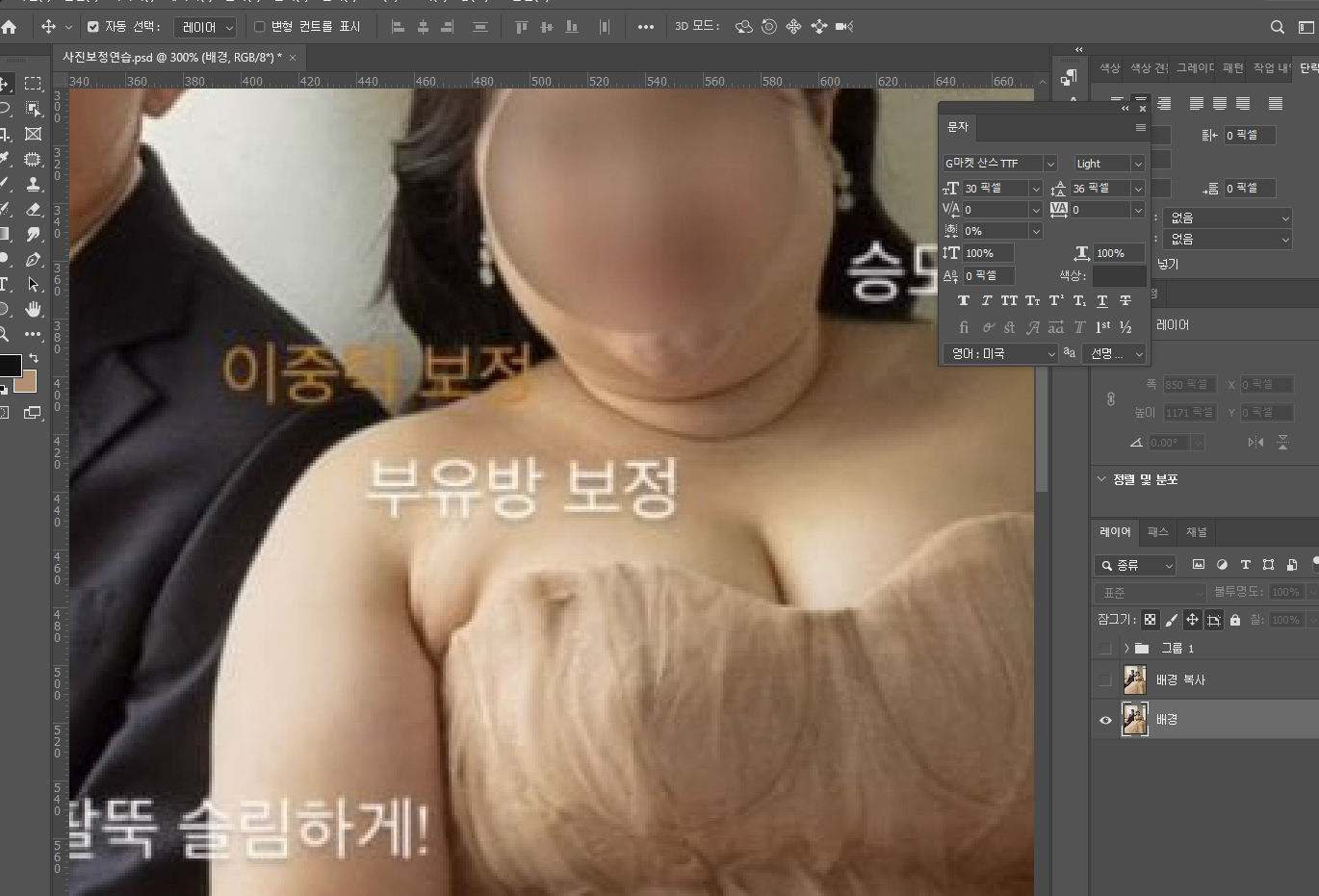Open the auto-select 레이어 dropdown
1319x896 pixels.
click(x=205, y=27)
